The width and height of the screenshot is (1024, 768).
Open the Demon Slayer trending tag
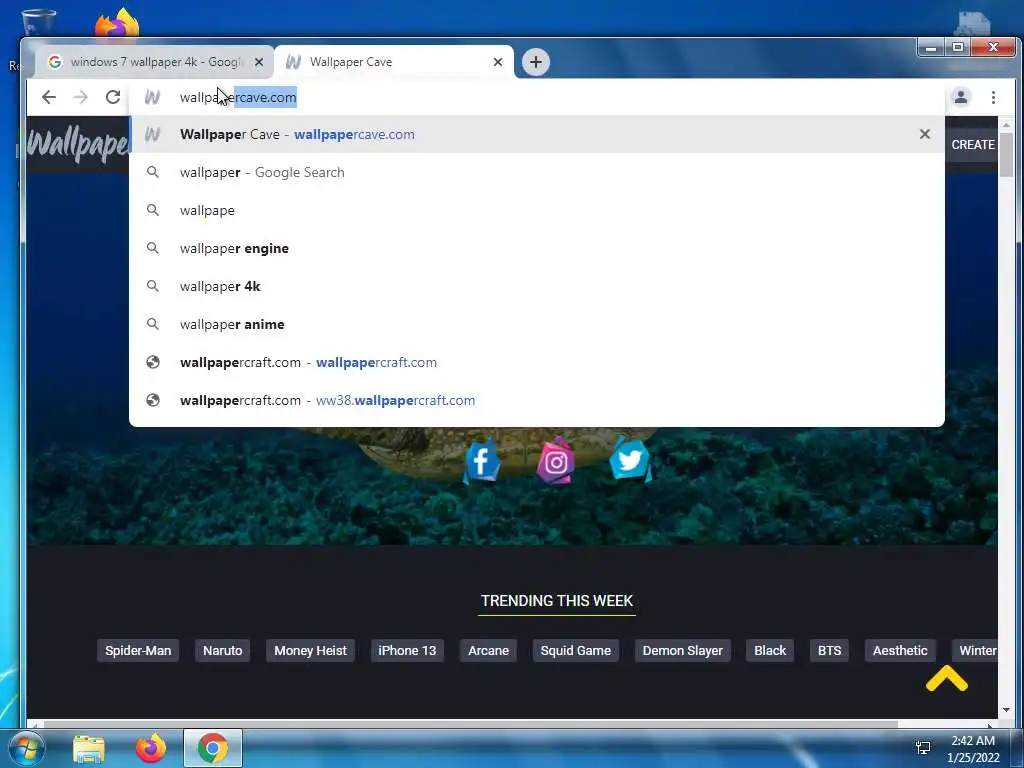click(682, 650)
